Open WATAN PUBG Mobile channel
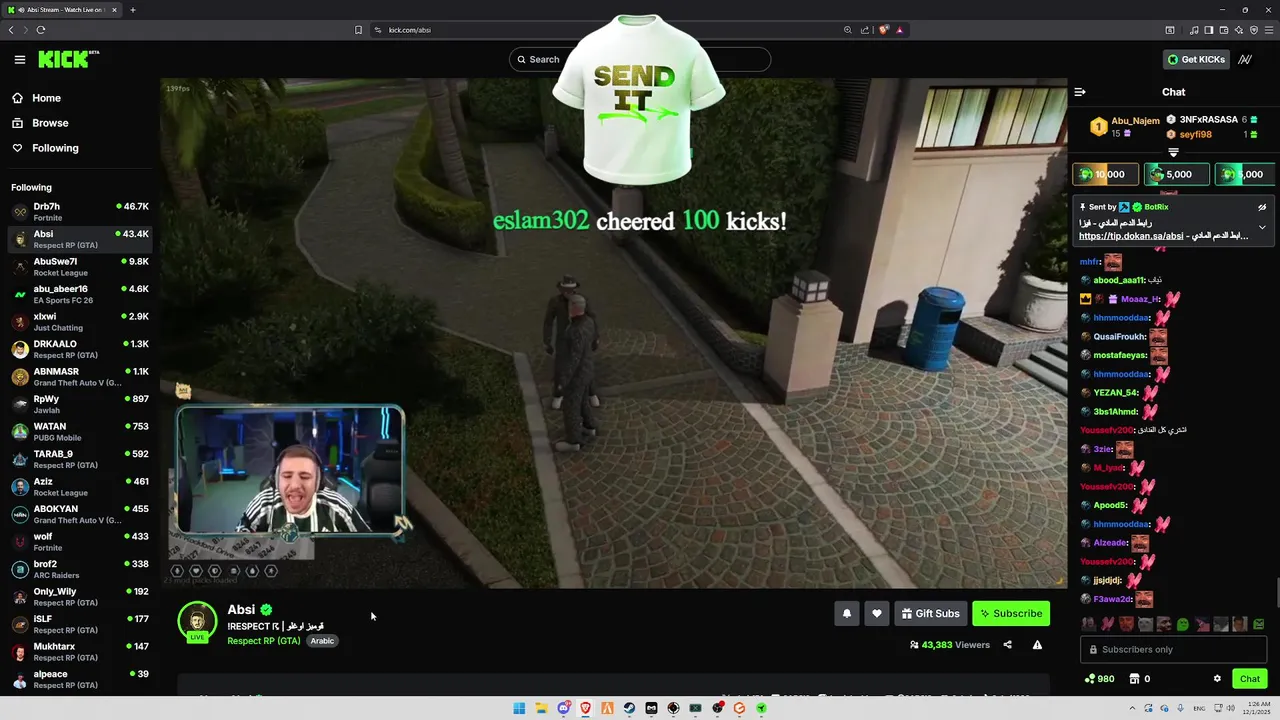The width and height of the screenshot is (1280, 720). tap(80, 432)
